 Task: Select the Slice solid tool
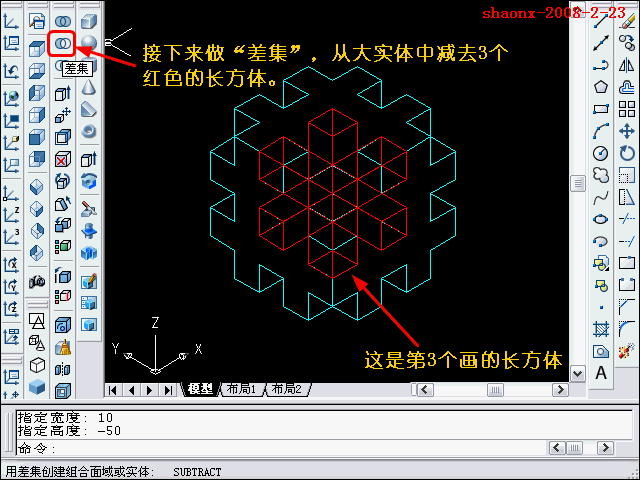89,209
